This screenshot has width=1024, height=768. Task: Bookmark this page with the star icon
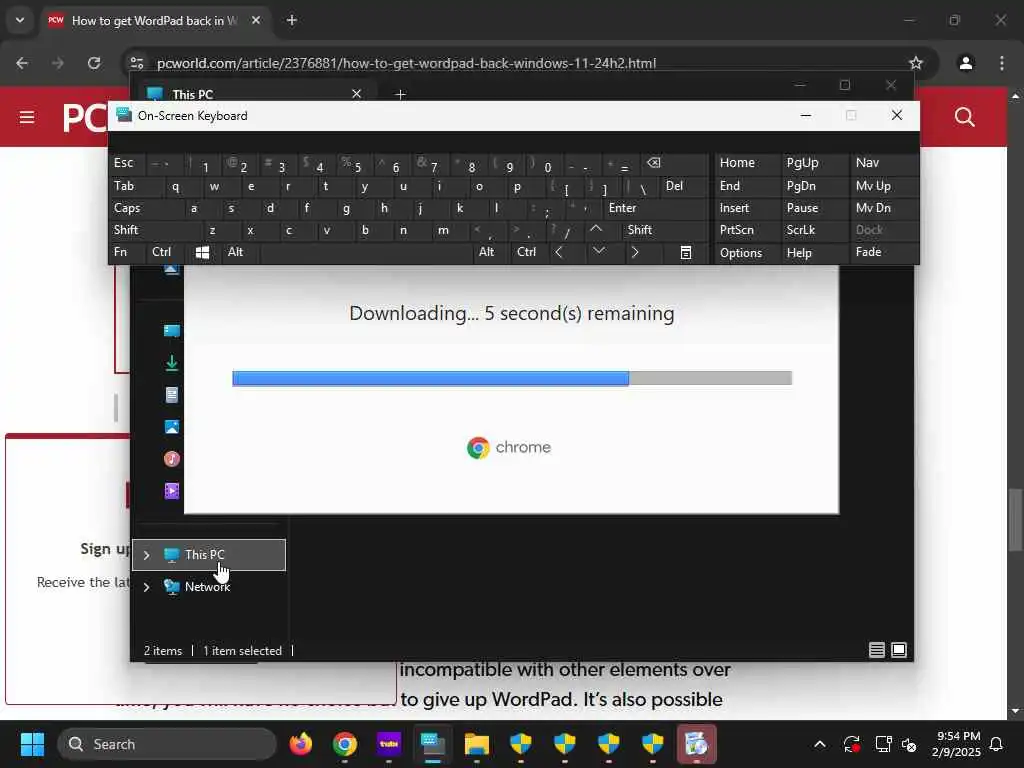(x=916, y=63)
